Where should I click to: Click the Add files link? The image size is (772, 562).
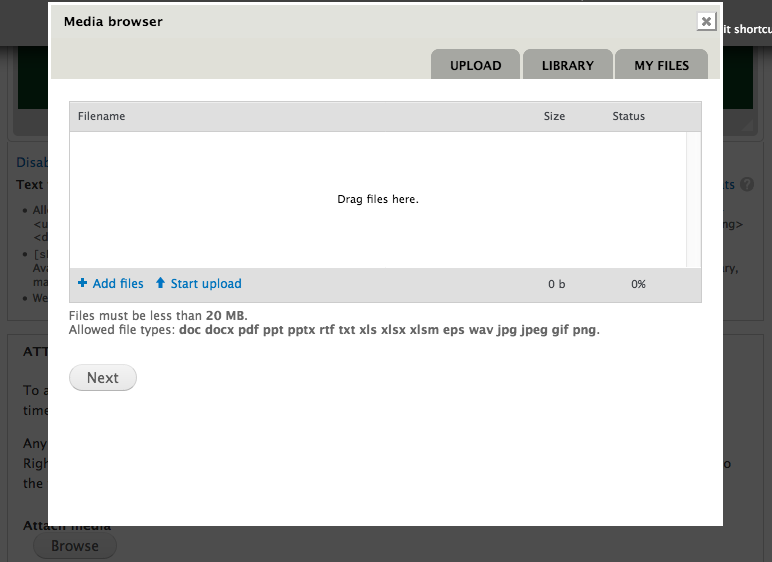(118, 284)
